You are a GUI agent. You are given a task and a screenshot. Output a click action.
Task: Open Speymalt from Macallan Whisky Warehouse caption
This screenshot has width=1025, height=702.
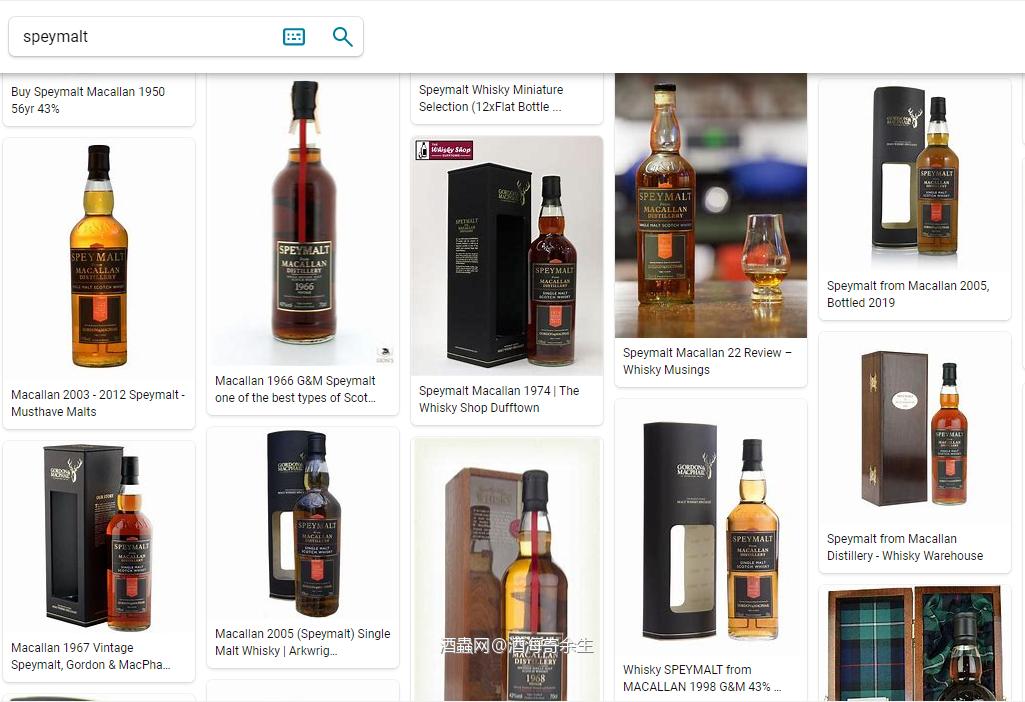click(x=905, y=547)
